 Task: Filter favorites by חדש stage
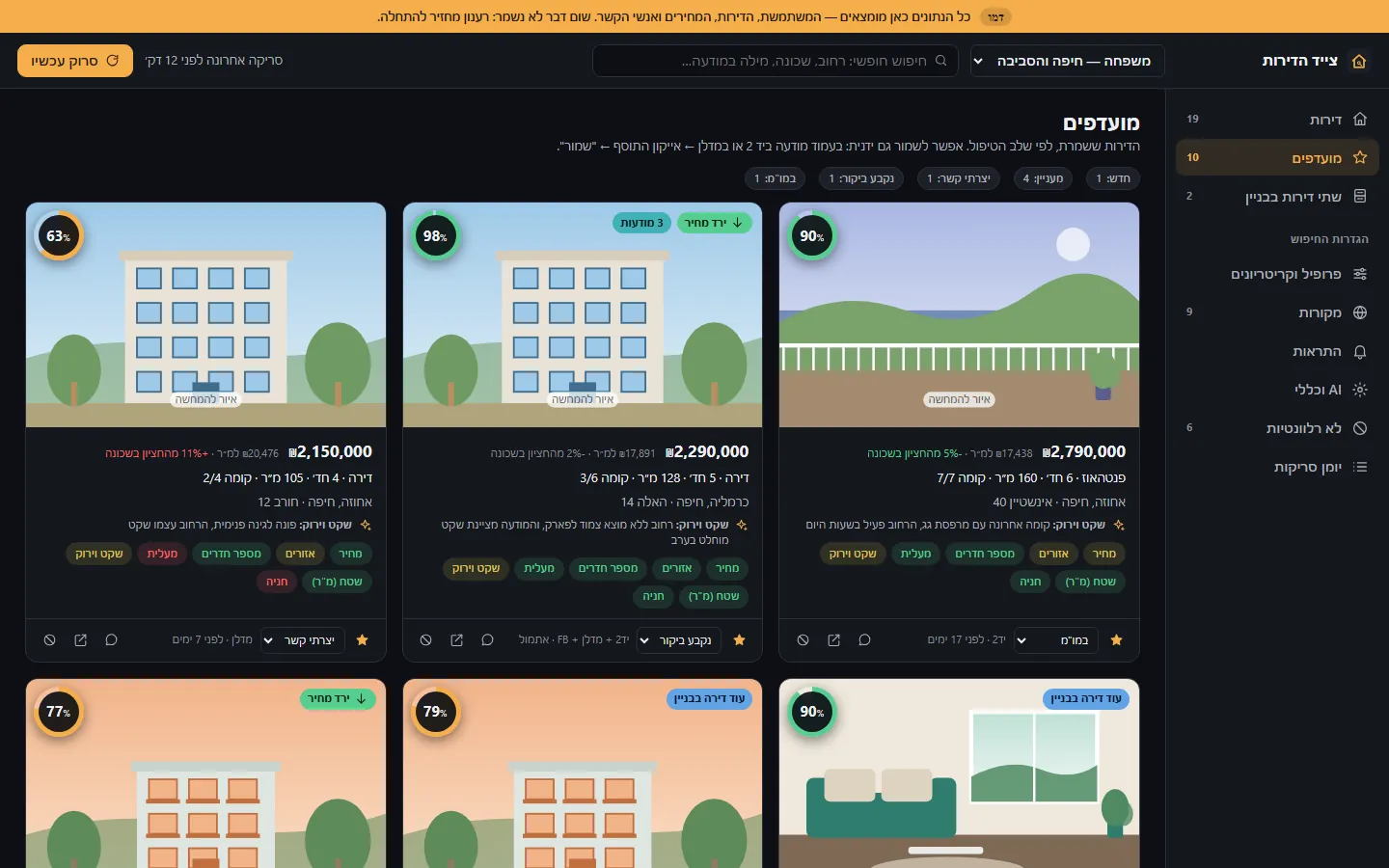tap(1113, 178)
